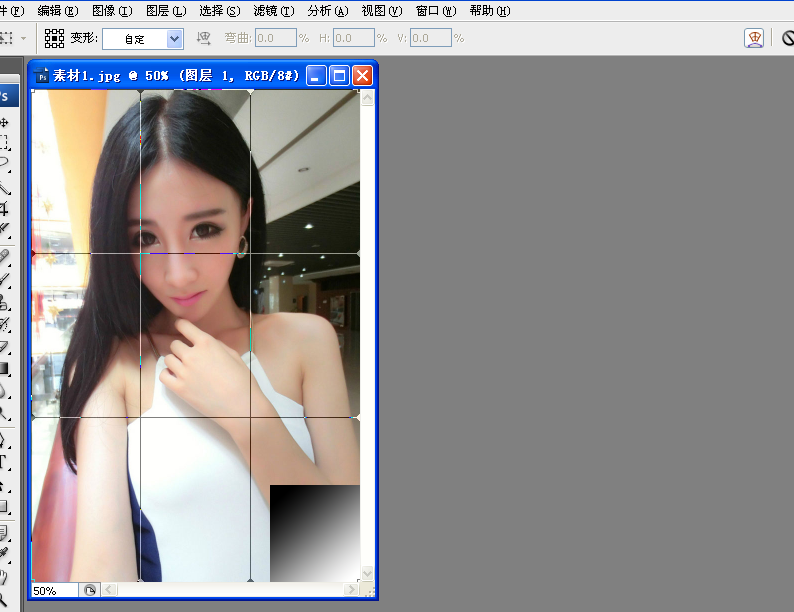Click the horizontal scrollbar left arrow

pos(109,590)
